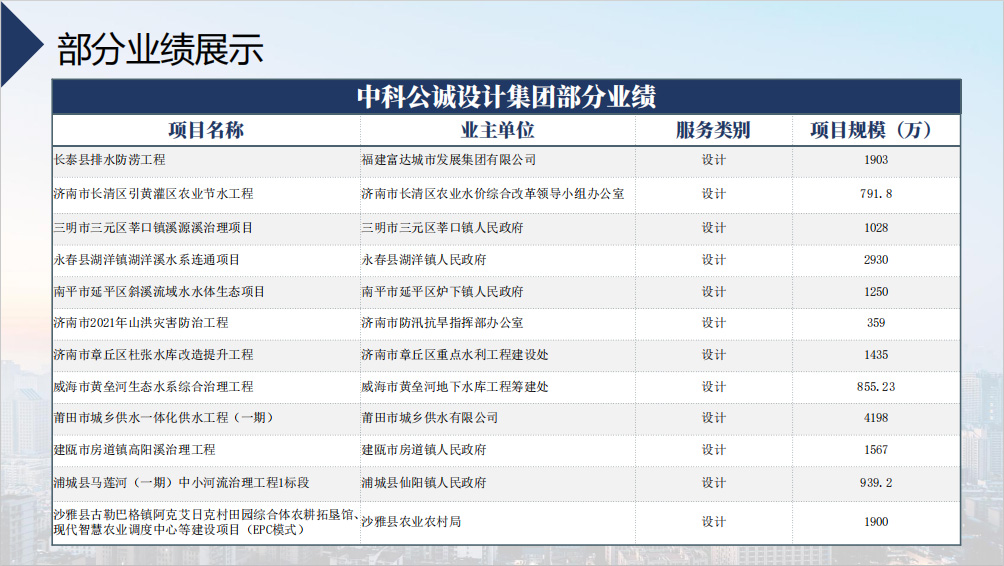Select the 业主单位 column header
Screen dimensions: 1004x566
click(497, 130)
